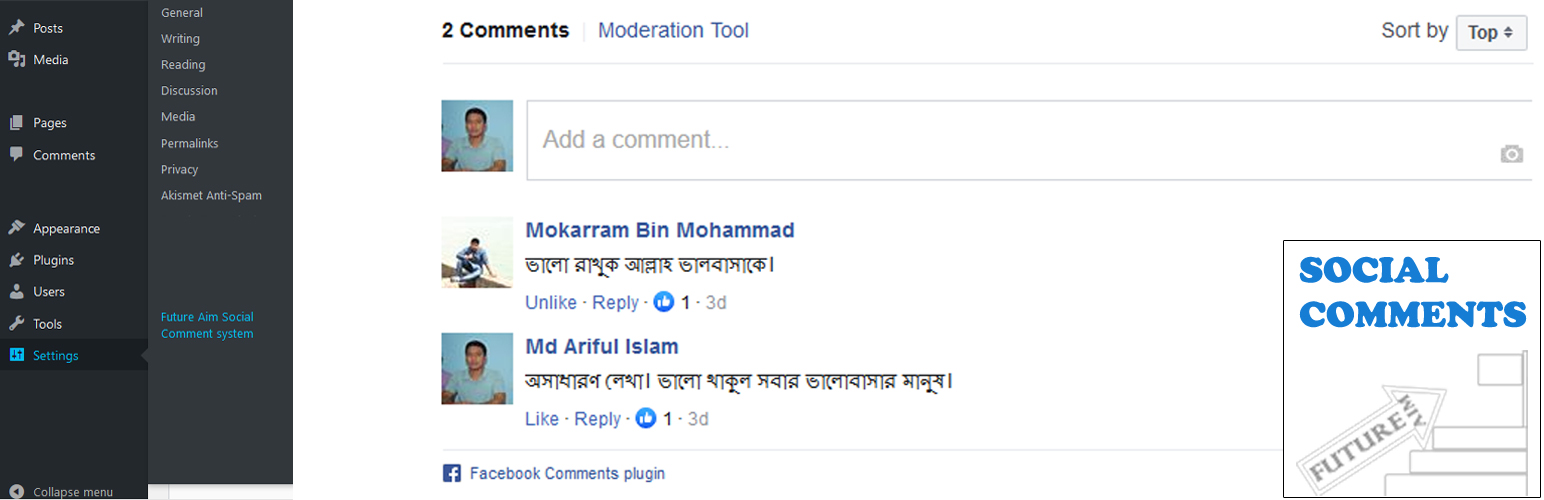Reply to Mokarram Bin Mohammad's comment
The width and height of the screenshot is (1544, 500).
(x=615, y=302)
